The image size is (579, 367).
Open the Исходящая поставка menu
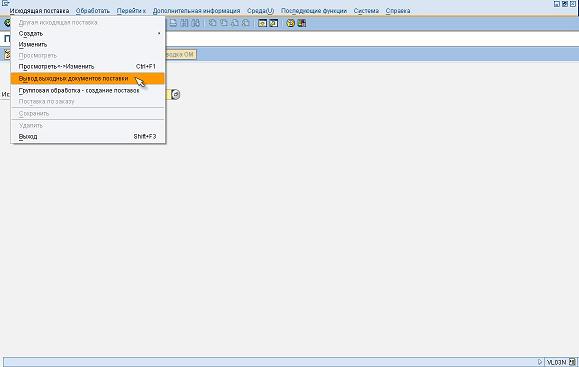tap(39, 11)
